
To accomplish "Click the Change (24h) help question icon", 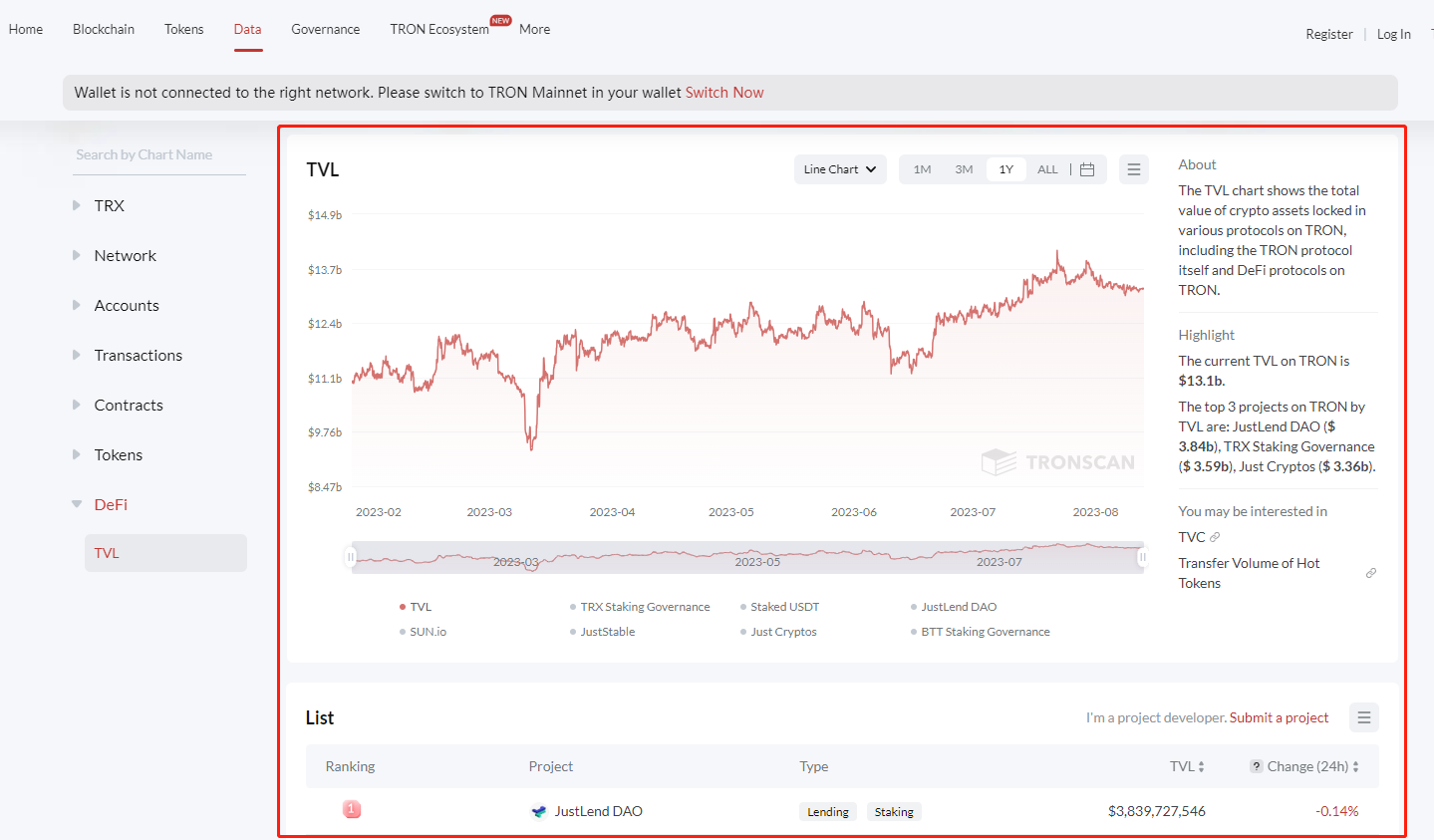I will pos(1257,766).
